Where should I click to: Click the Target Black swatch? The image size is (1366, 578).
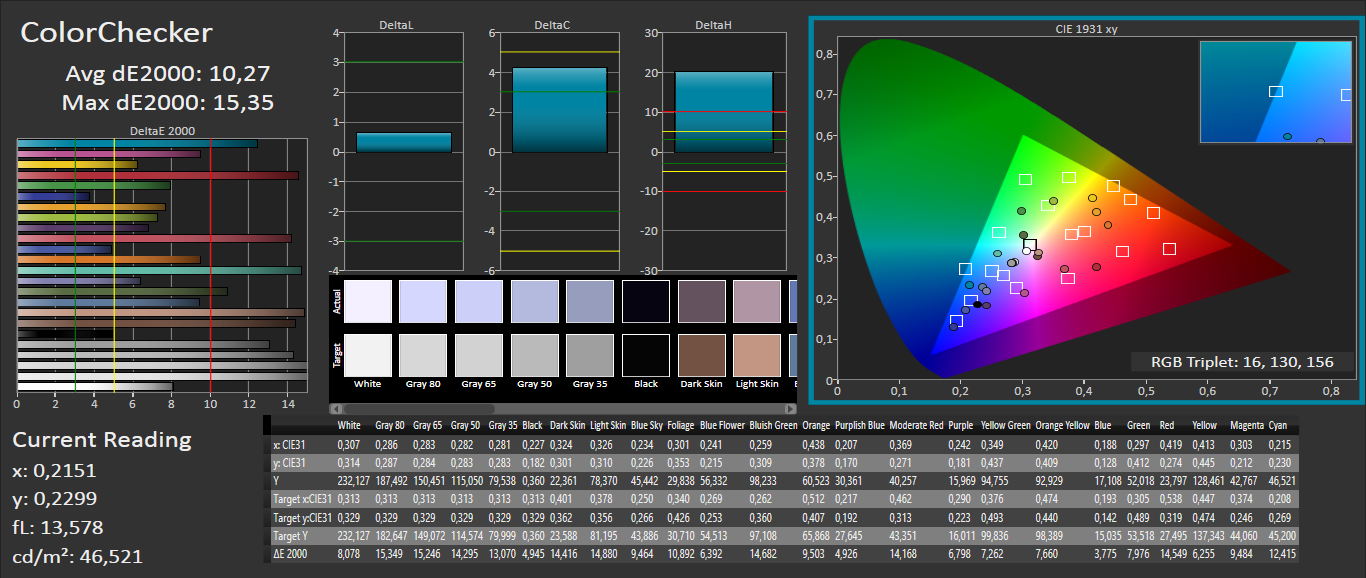(x=646, y=355)
